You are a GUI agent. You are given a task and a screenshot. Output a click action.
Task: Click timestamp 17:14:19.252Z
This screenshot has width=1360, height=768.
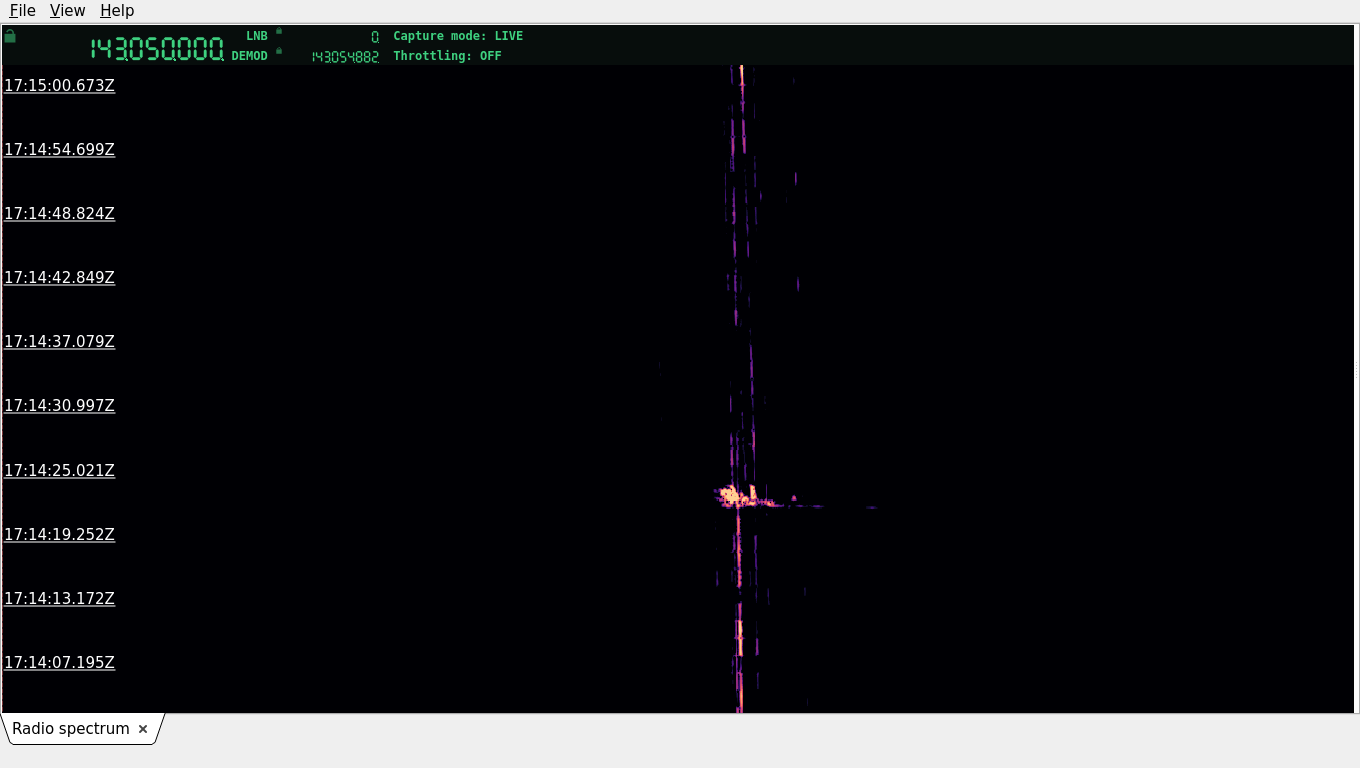tap(59, 535)
